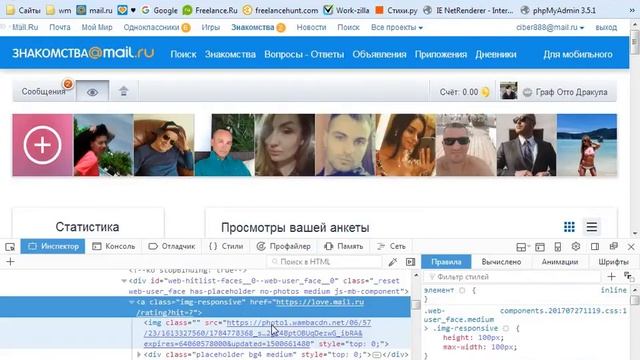Expand bookmarks overflow chevron
The width and height of the screenshot is (640, 360).
point(632,10)
